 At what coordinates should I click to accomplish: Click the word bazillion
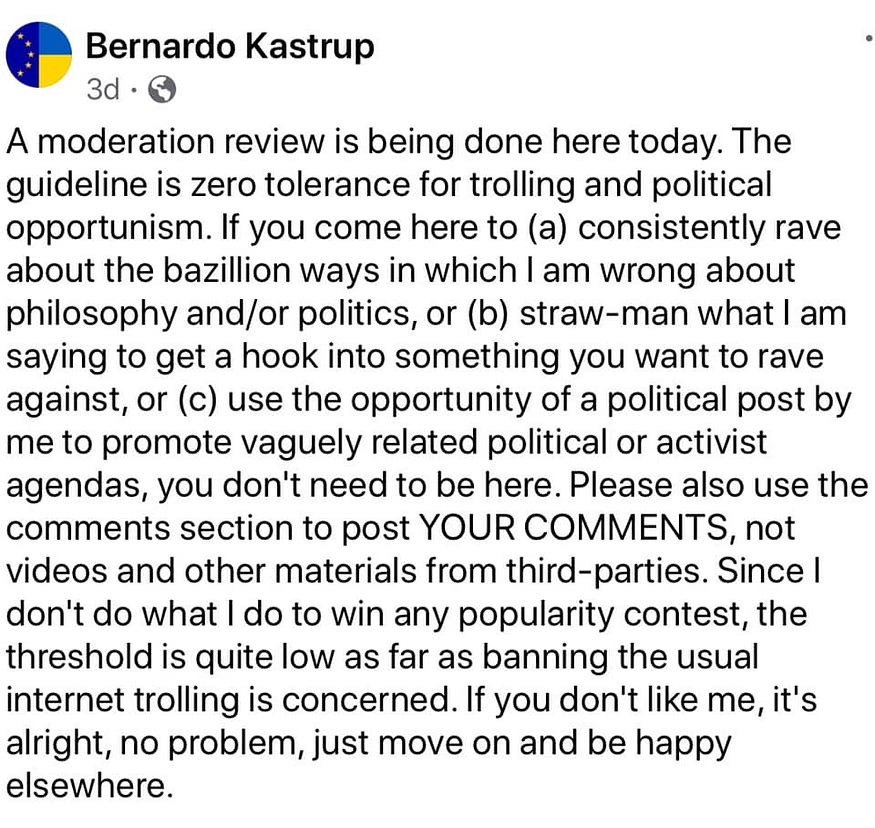(227, 271)
